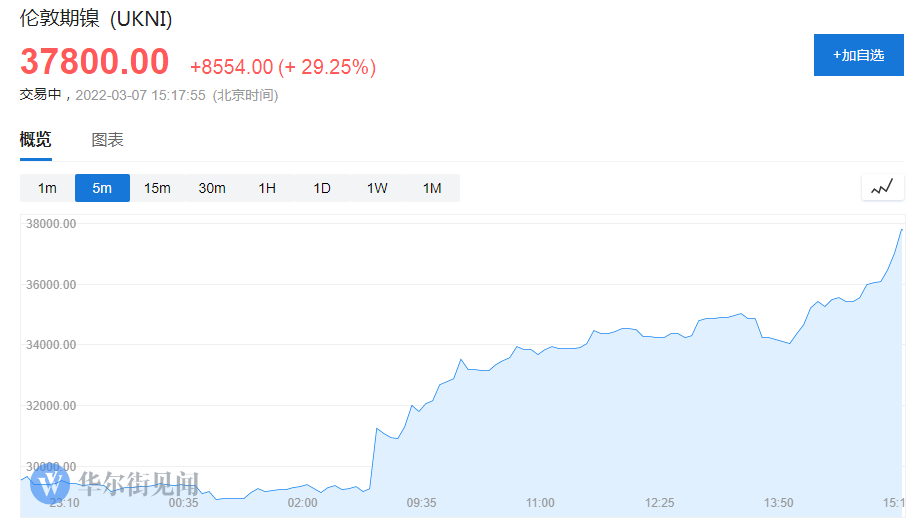Image resolution: width=919 pixels, height=529 pixels.
Task: Show the 1D daily chart
Action: pyautogui.click(x=322, y=188)
